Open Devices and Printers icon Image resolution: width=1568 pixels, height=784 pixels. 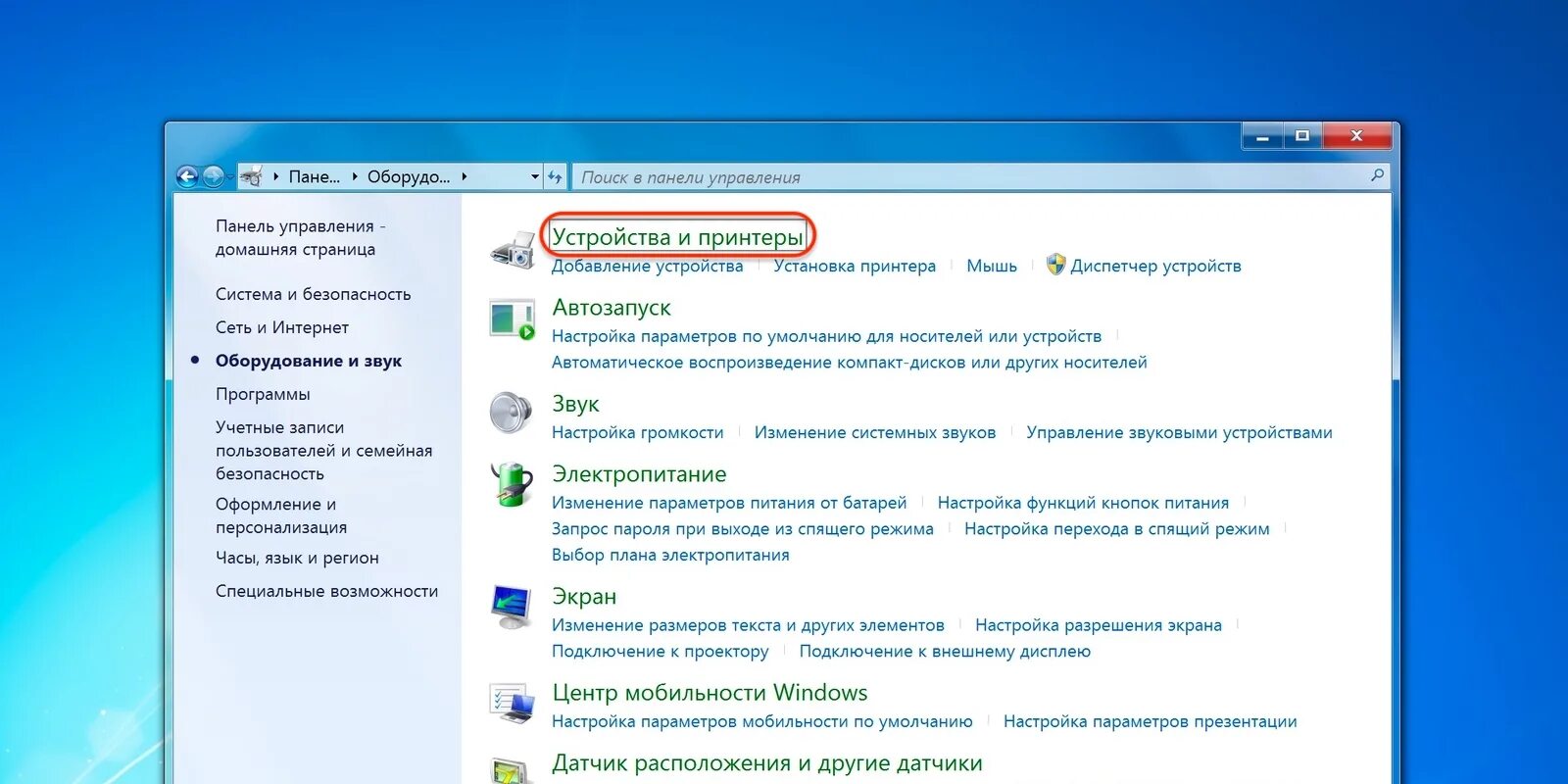[512, 250]
